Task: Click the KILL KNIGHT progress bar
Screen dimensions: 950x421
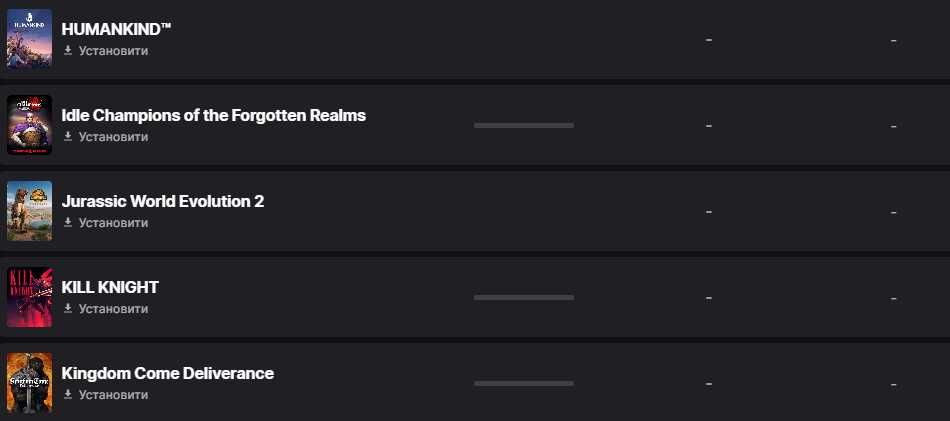Action: (524, 297)
